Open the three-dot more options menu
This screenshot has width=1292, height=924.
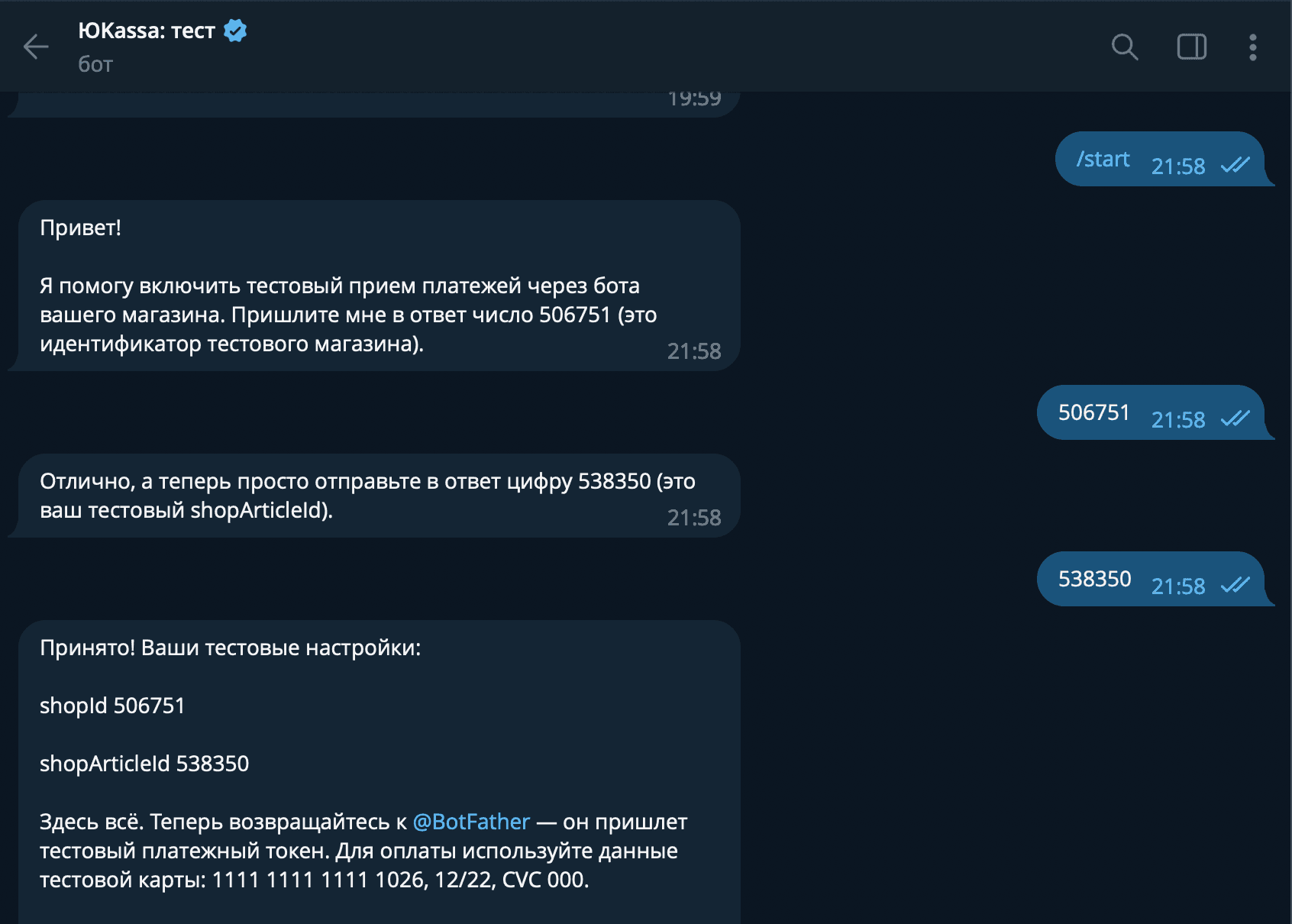1252,47
